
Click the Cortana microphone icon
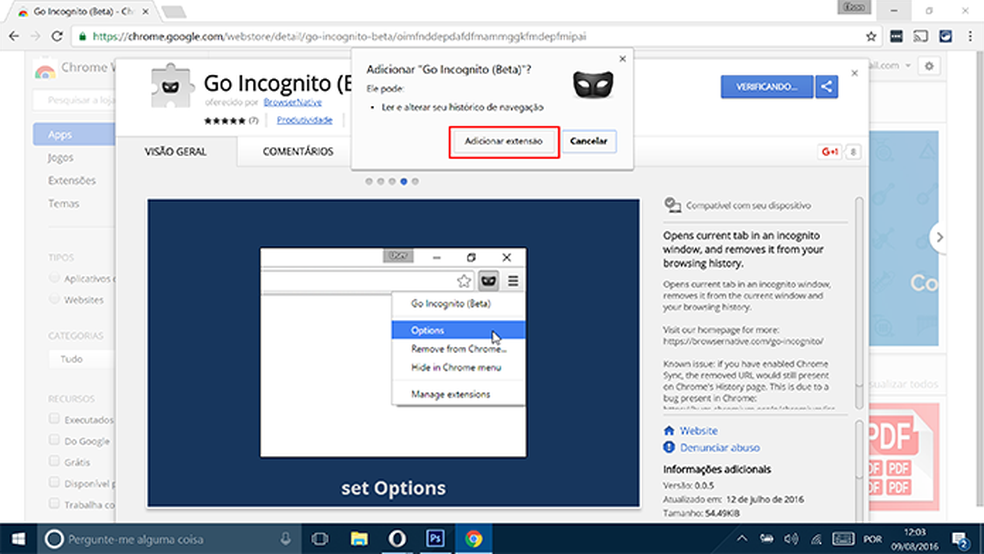click(x=286, y=539)
